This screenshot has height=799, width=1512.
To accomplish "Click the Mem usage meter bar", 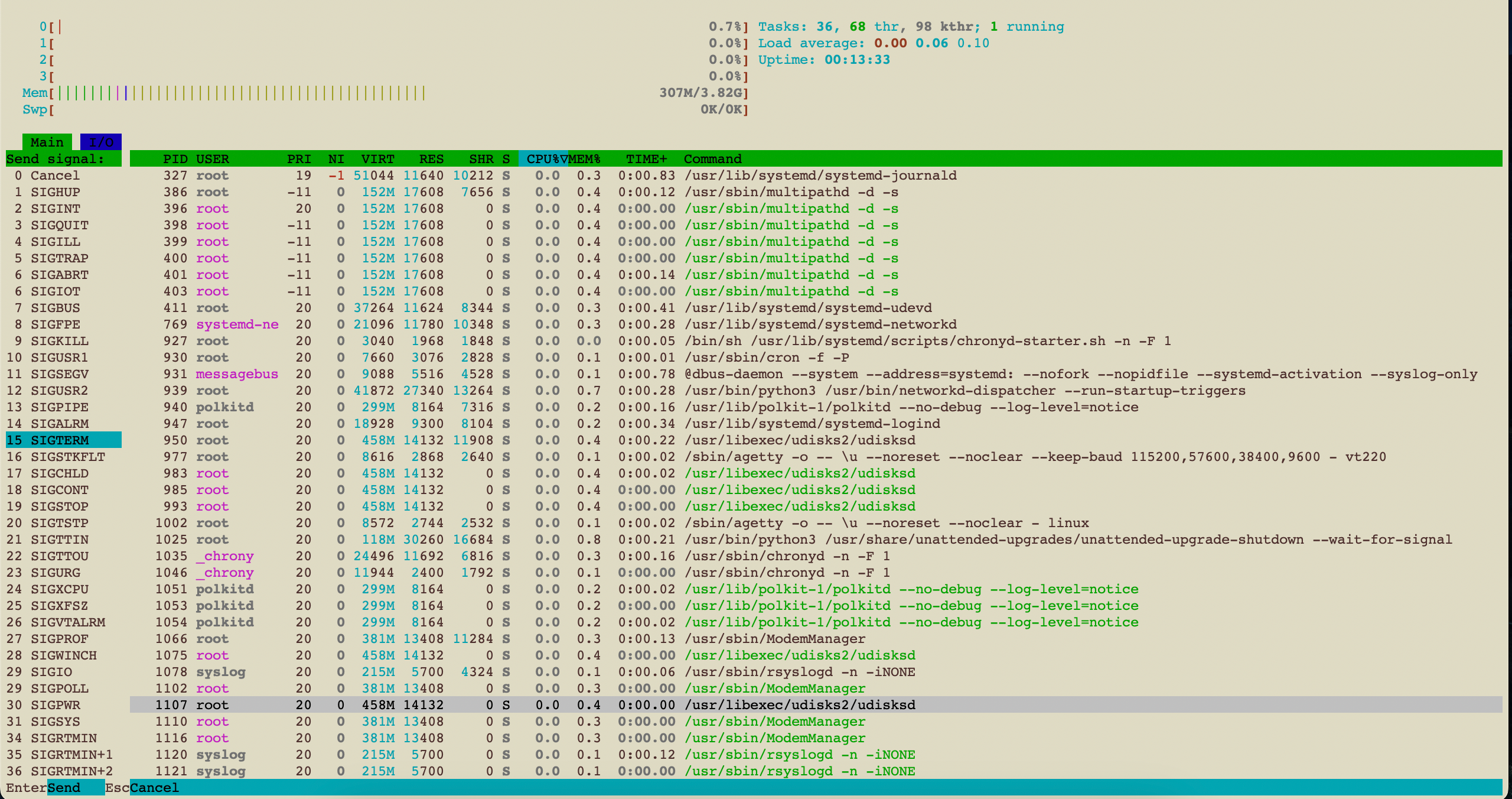I will tap(386, 93).
